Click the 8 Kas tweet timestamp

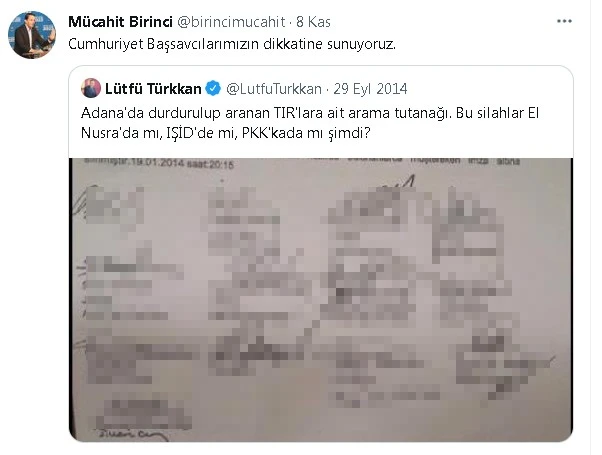[313, 22]
